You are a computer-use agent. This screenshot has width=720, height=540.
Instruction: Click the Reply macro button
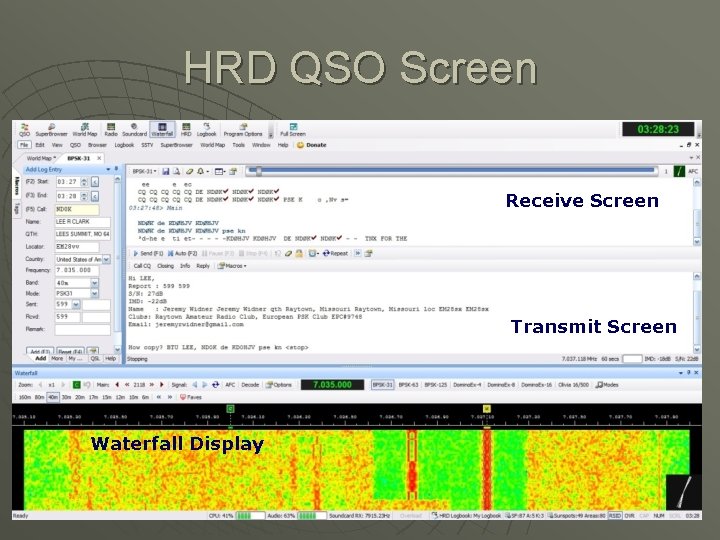(202, 266)
